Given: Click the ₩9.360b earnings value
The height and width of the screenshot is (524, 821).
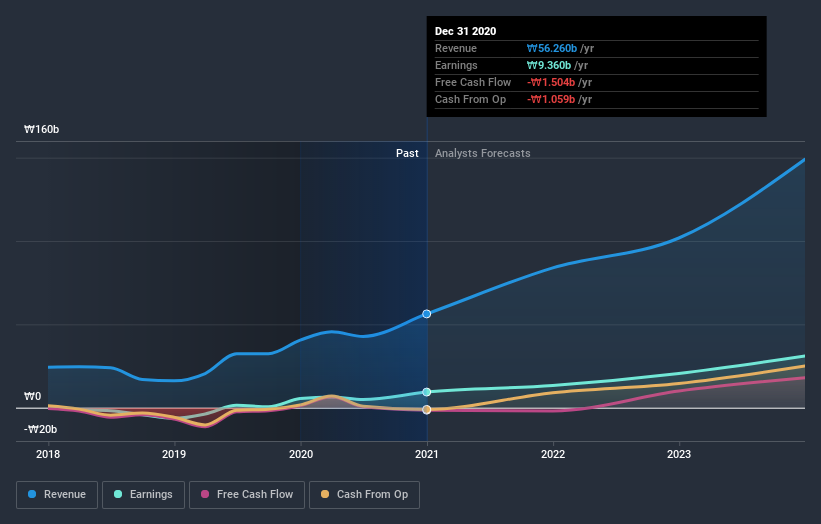Looking at the screenshot, I should coord(549,65).
